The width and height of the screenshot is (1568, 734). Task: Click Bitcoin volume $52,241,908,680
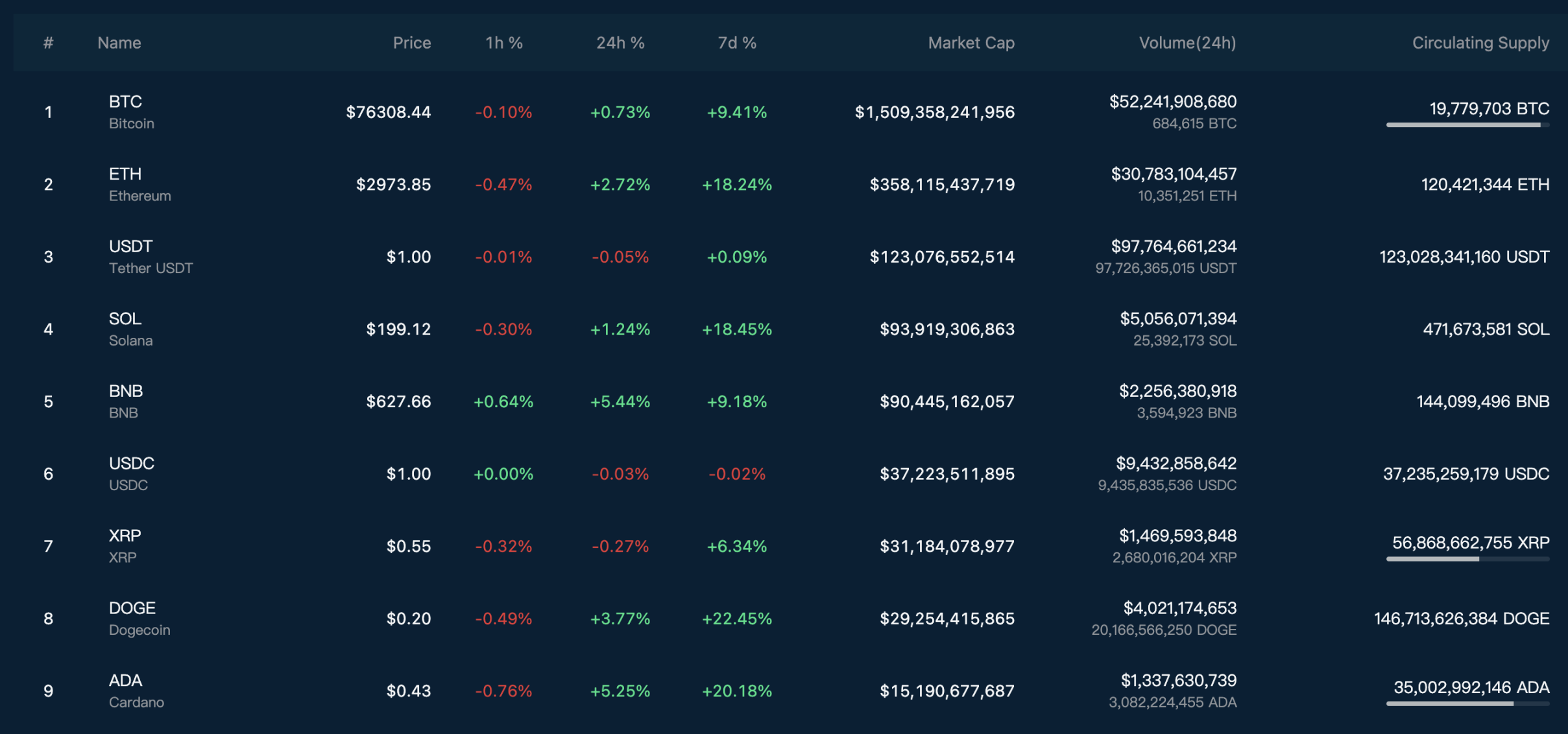(x=1173, y=102)
